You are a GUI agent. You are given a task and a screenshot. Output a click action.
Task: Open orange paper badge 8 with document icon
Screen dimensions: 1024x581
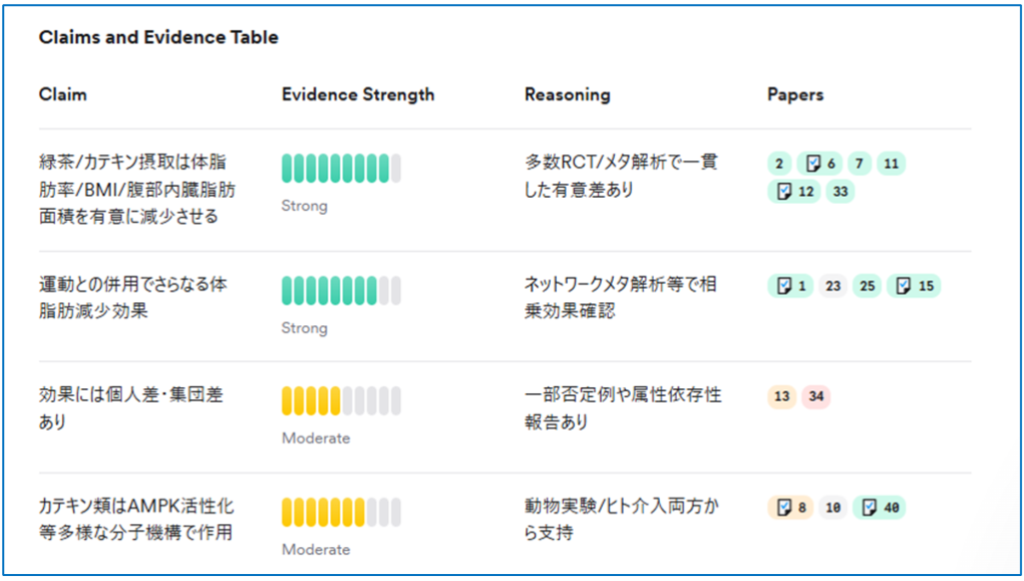(790, 507)
